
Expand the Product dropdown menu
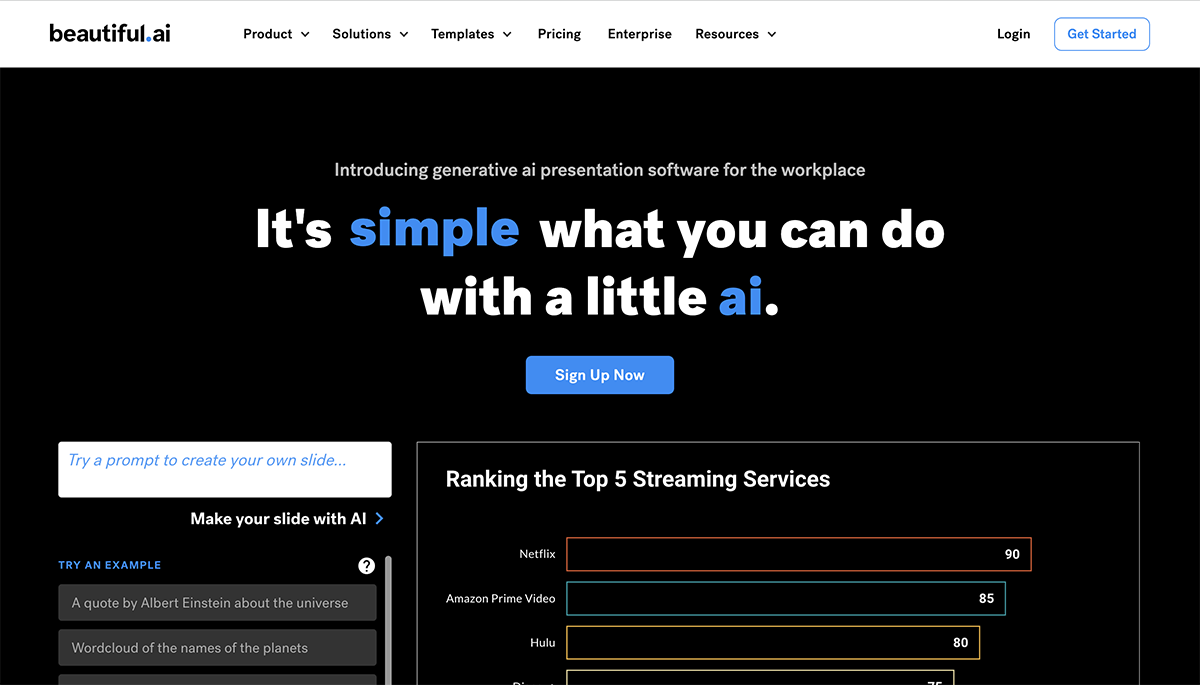point(276,34)
